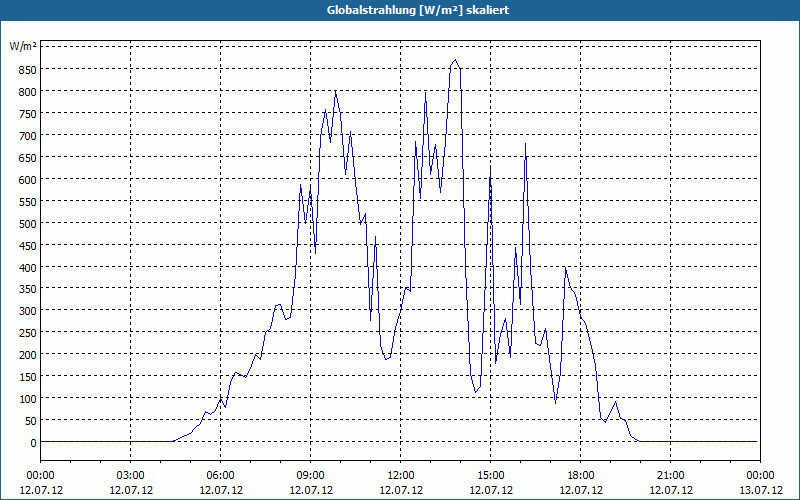Click the 250 y-axis value
Screen dimensions: 800x500
[x=28, y=333]
